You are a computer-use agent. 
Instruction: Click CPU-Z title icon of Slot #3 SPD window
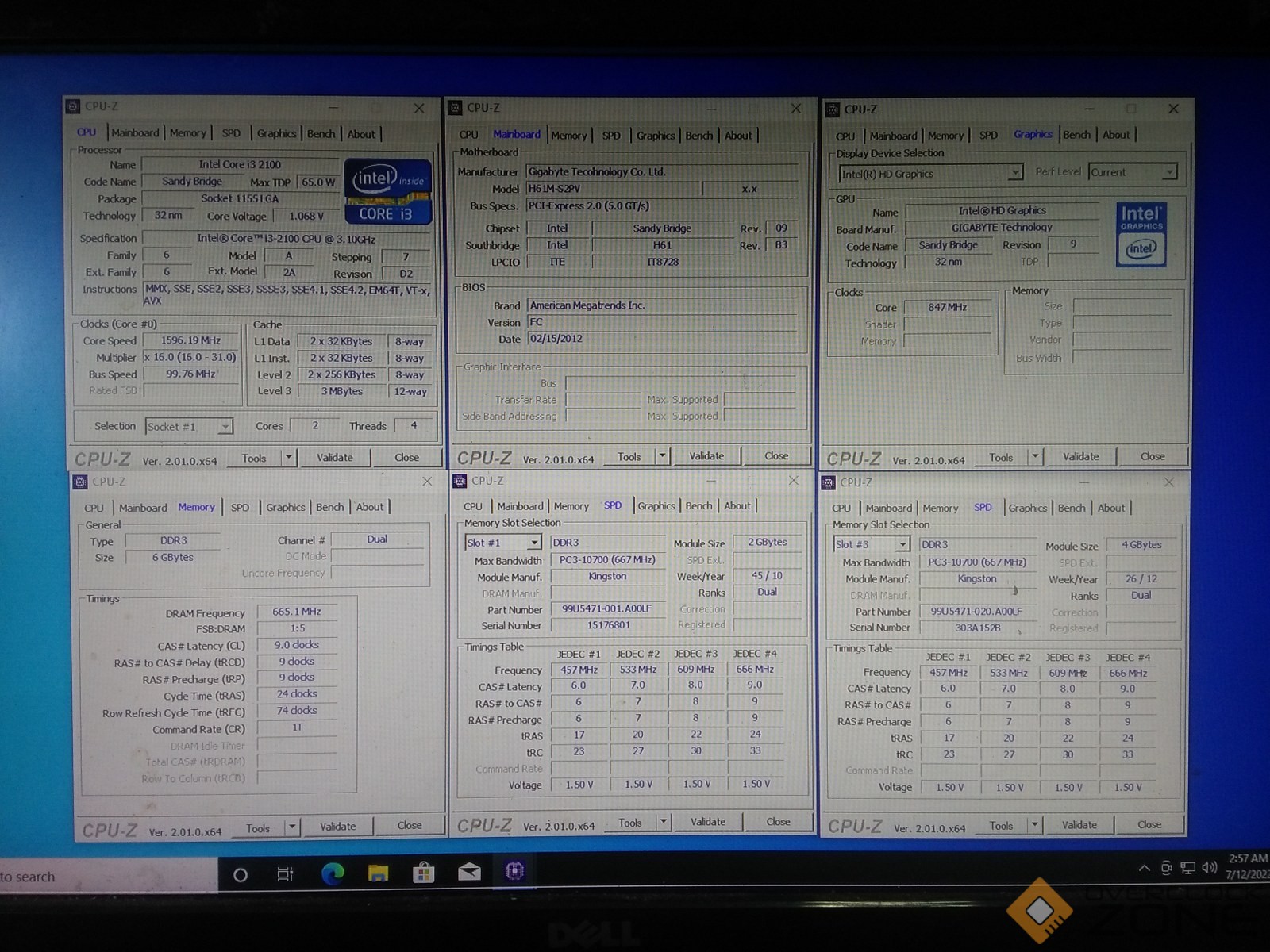coord(828,482)
